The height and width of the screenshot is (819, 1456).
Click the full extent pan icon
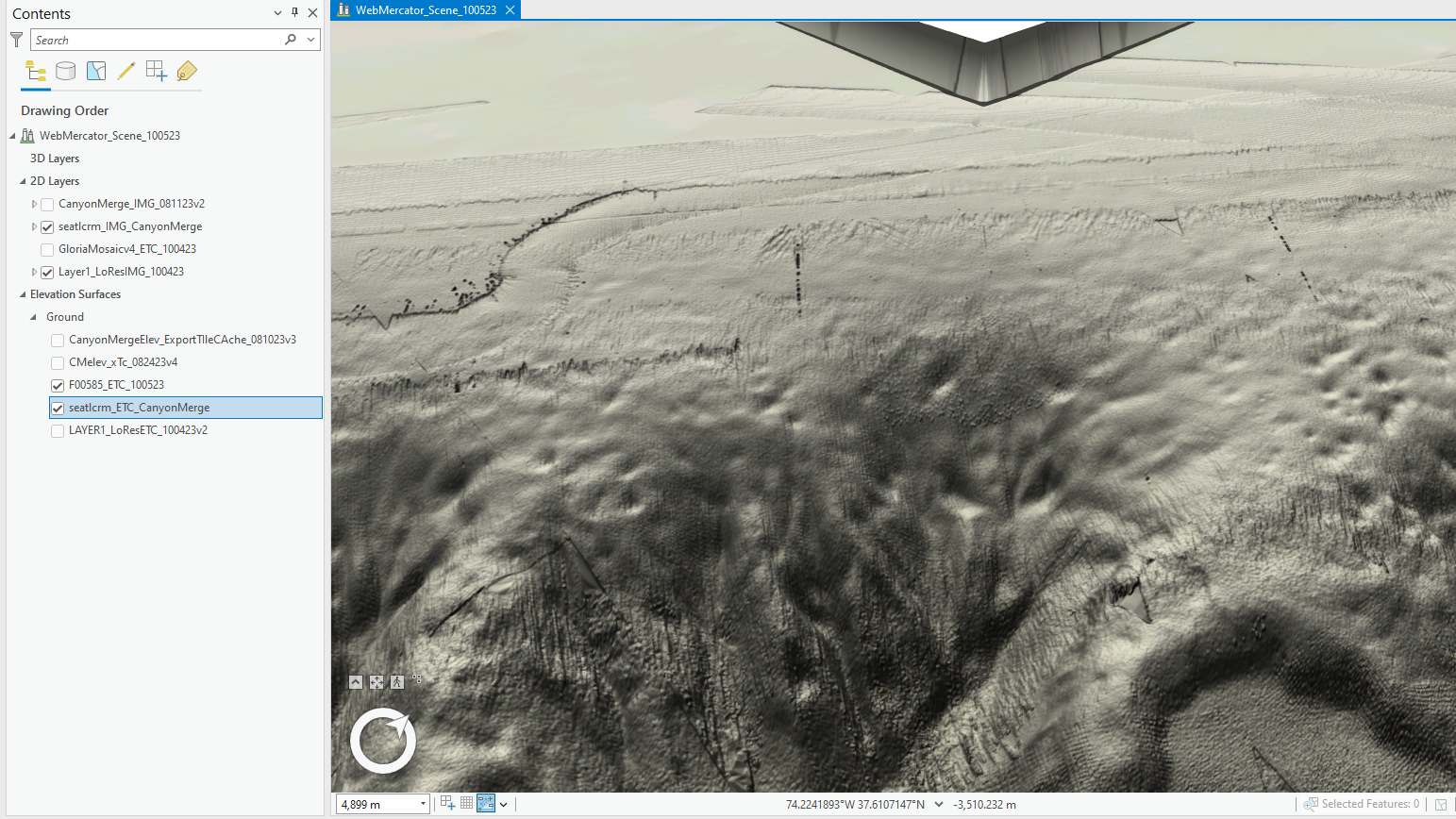coord(376,681)
